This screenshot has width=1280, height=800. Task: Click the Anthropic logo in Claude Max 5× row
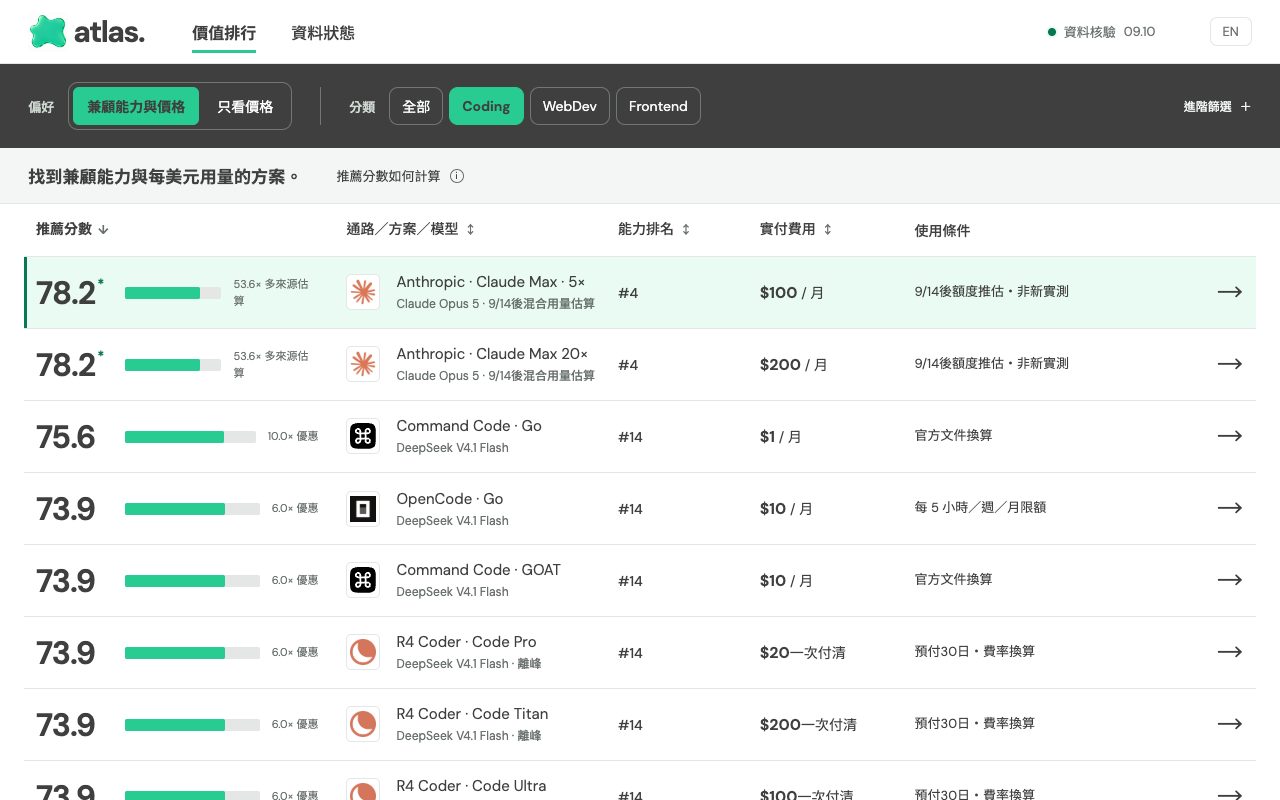pos(363,292)
